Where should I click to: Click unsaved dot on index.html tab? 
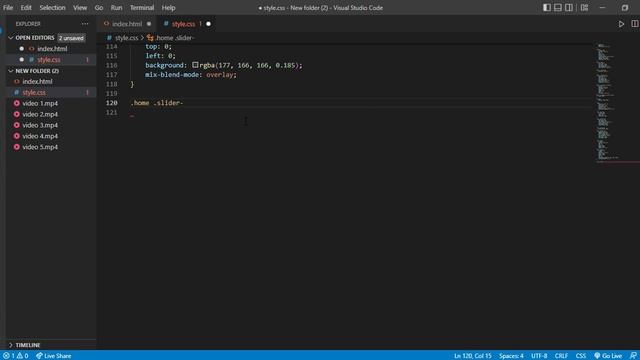pyautogui.click(x=149, y=24)
